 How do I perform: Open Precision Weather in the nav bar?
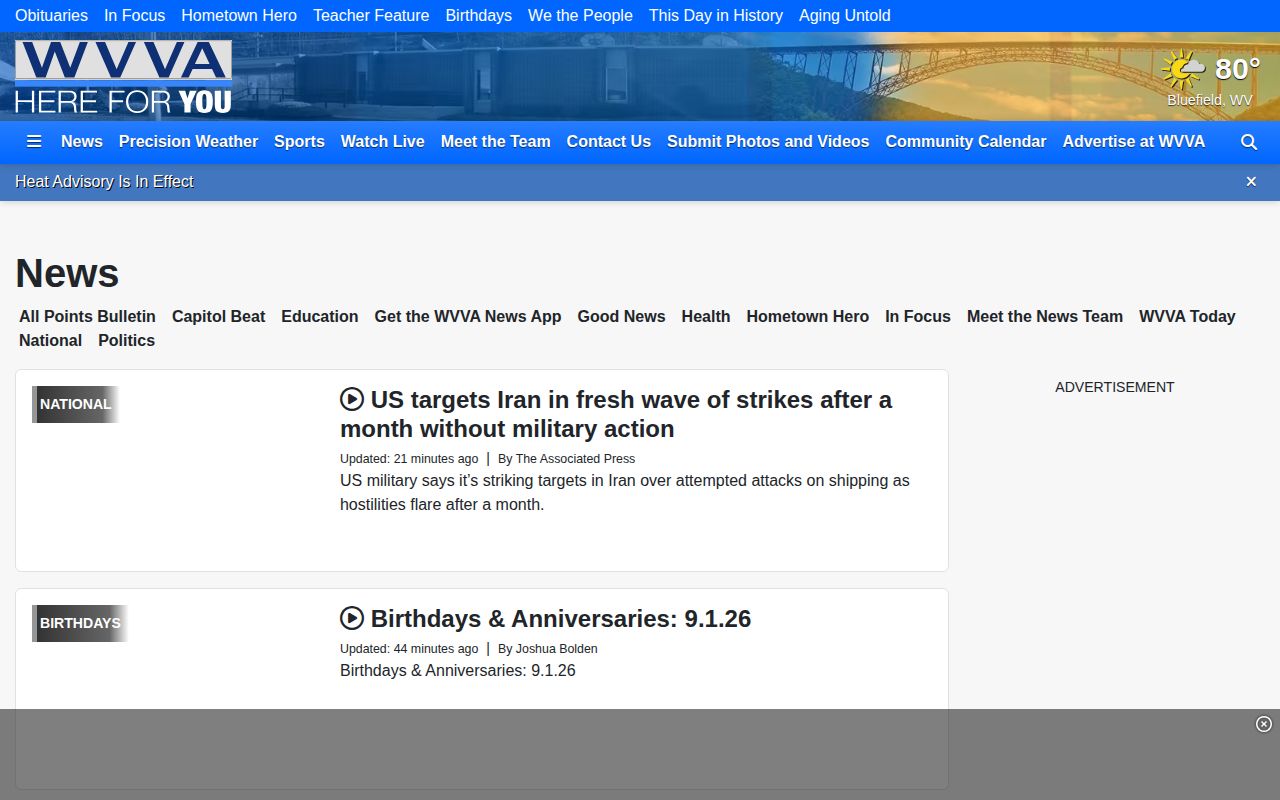(x=188, y=142)
